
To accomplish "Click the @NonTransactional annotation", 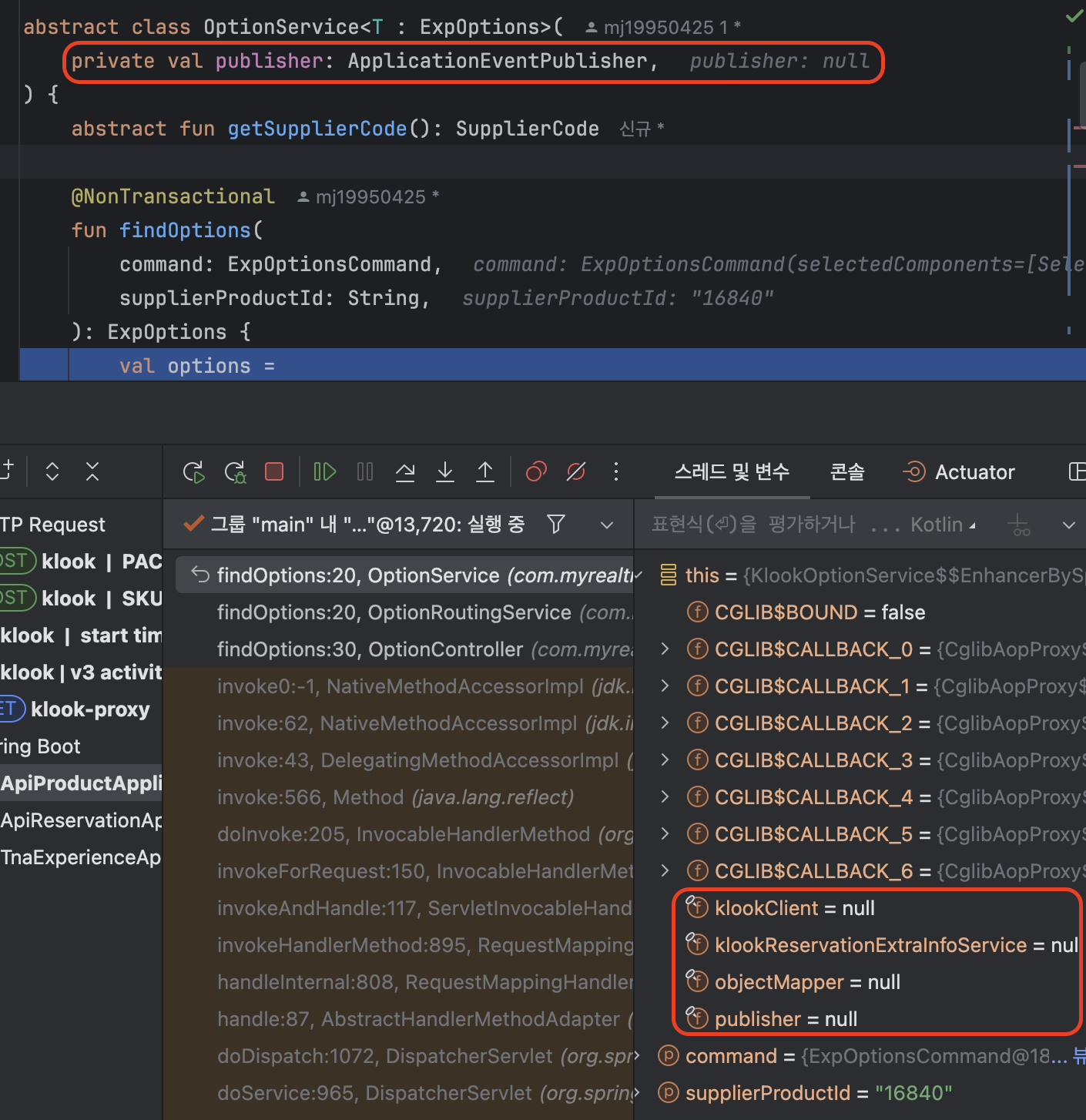I will 173,196.
